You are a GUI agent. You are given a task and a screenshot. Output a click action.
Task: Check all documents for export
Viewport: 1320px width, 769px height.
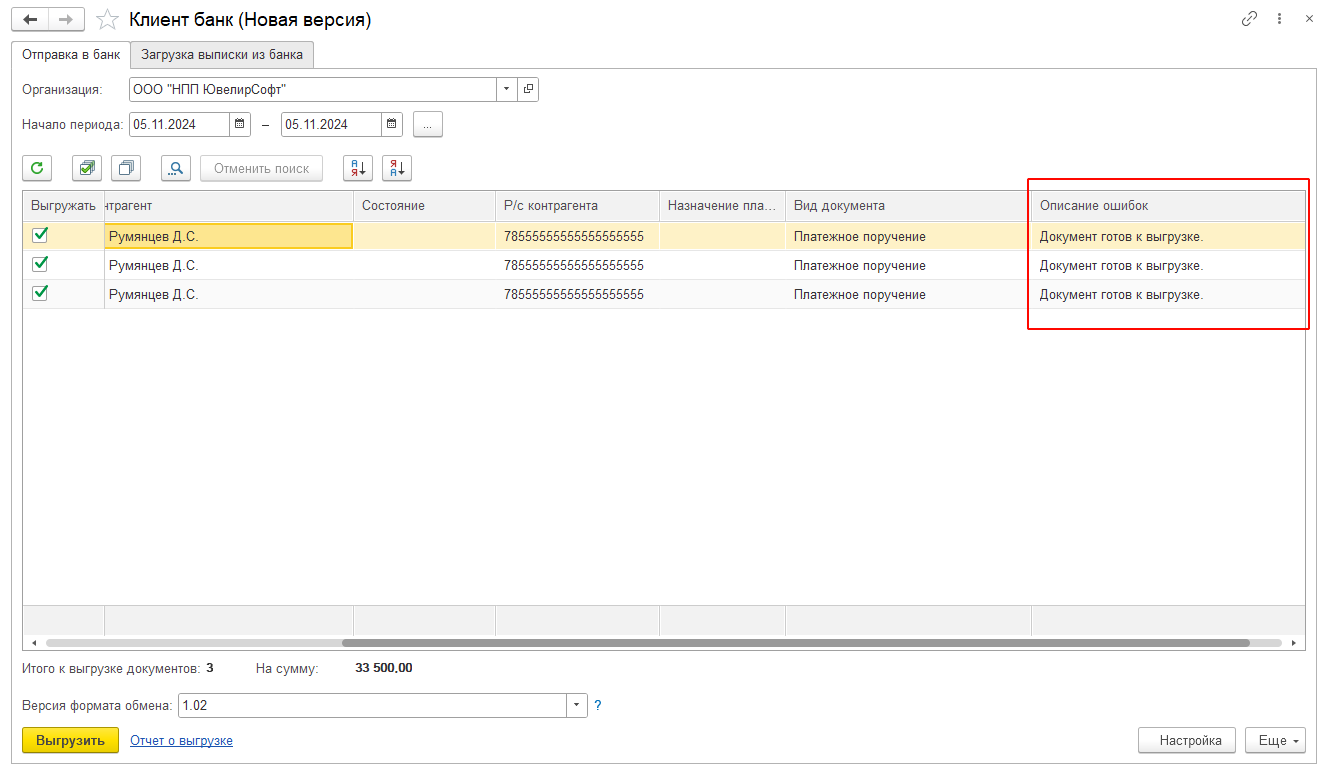(x=87, y=168)
